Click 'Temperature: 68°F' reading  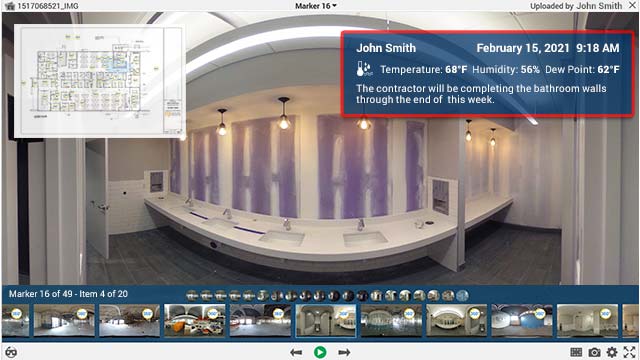[x=423, y=69]
